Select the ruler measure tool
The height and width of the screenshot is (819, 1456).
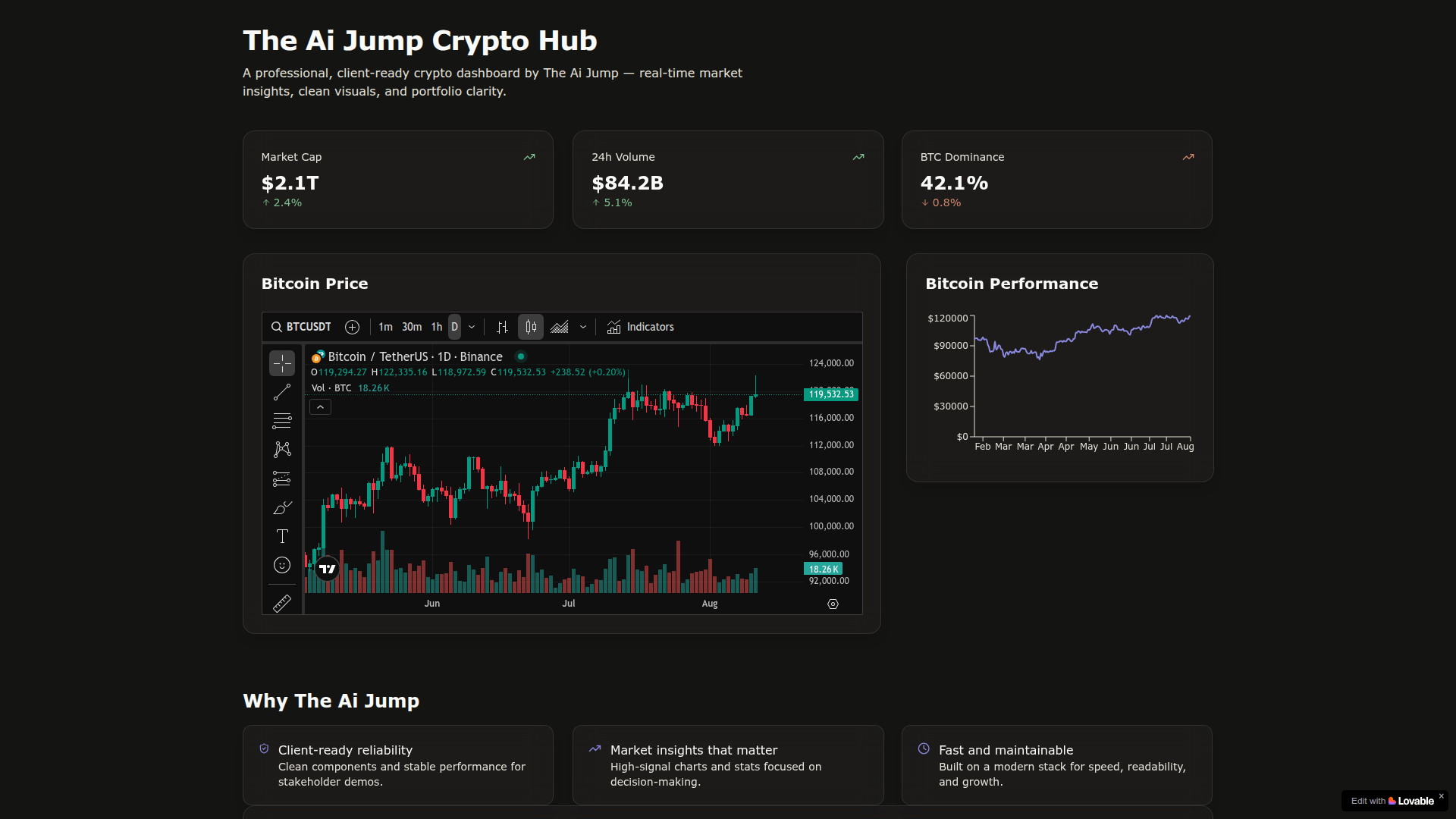(x=282, y=603)
